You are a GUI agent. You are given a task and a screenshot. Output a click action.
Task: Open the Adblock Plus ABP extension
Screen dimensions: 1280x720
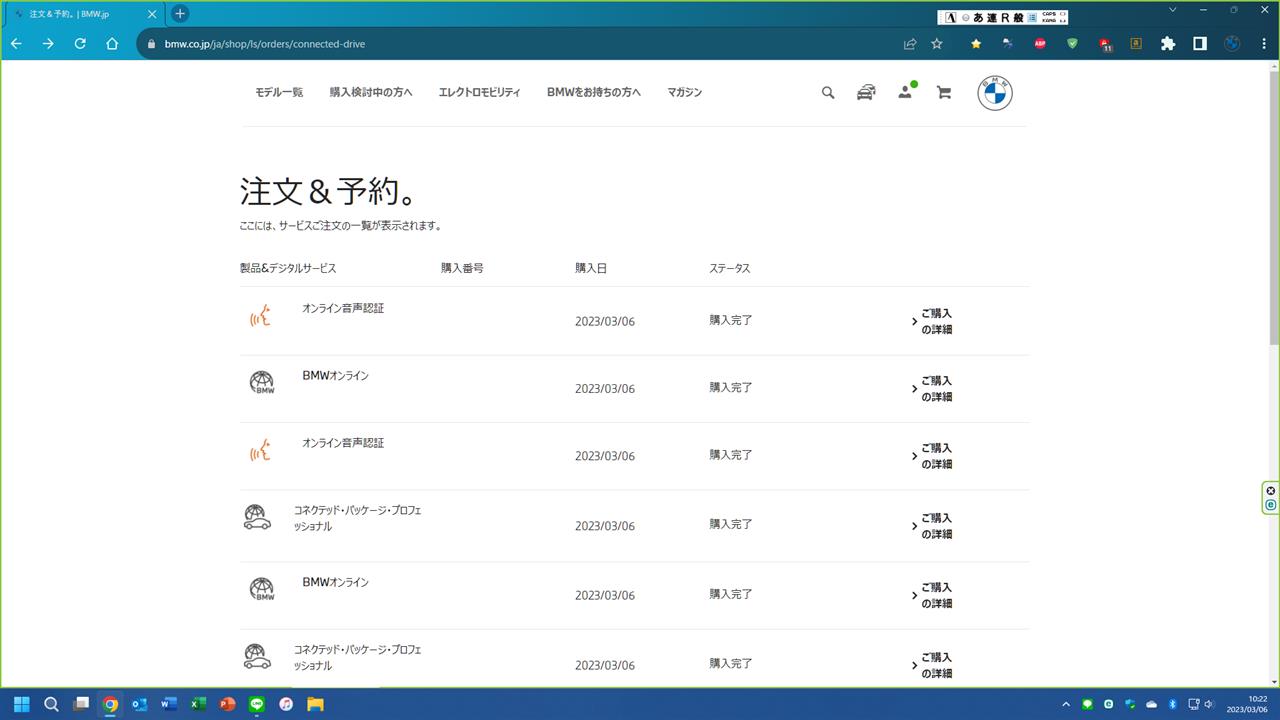[x=1040, y=44]
